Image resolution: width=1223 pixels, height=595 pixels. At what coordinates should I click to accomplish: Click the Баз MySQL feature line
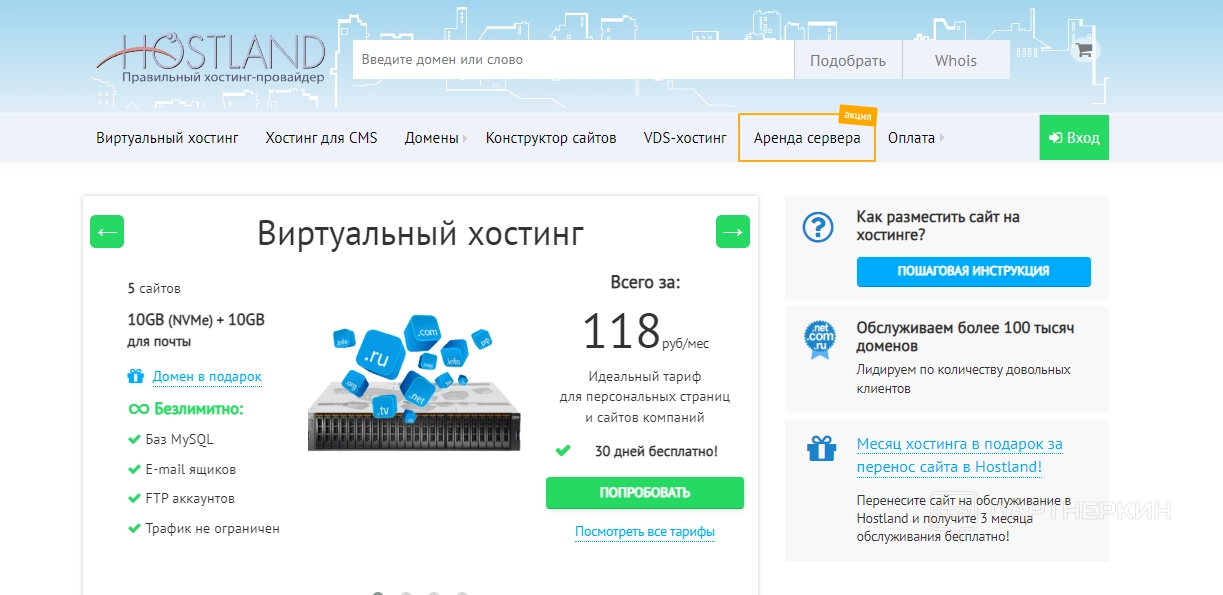170,439
